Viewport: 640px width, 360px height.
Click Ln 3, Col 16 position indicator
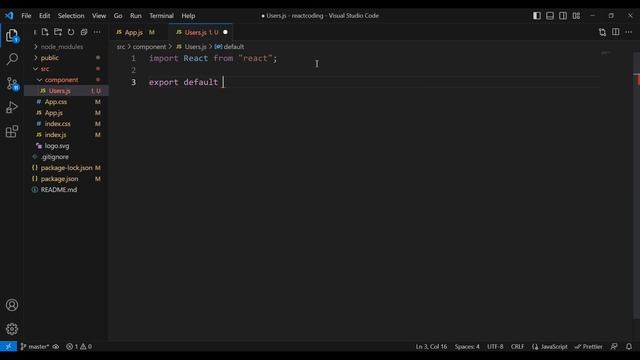click(x=431, y=347)
